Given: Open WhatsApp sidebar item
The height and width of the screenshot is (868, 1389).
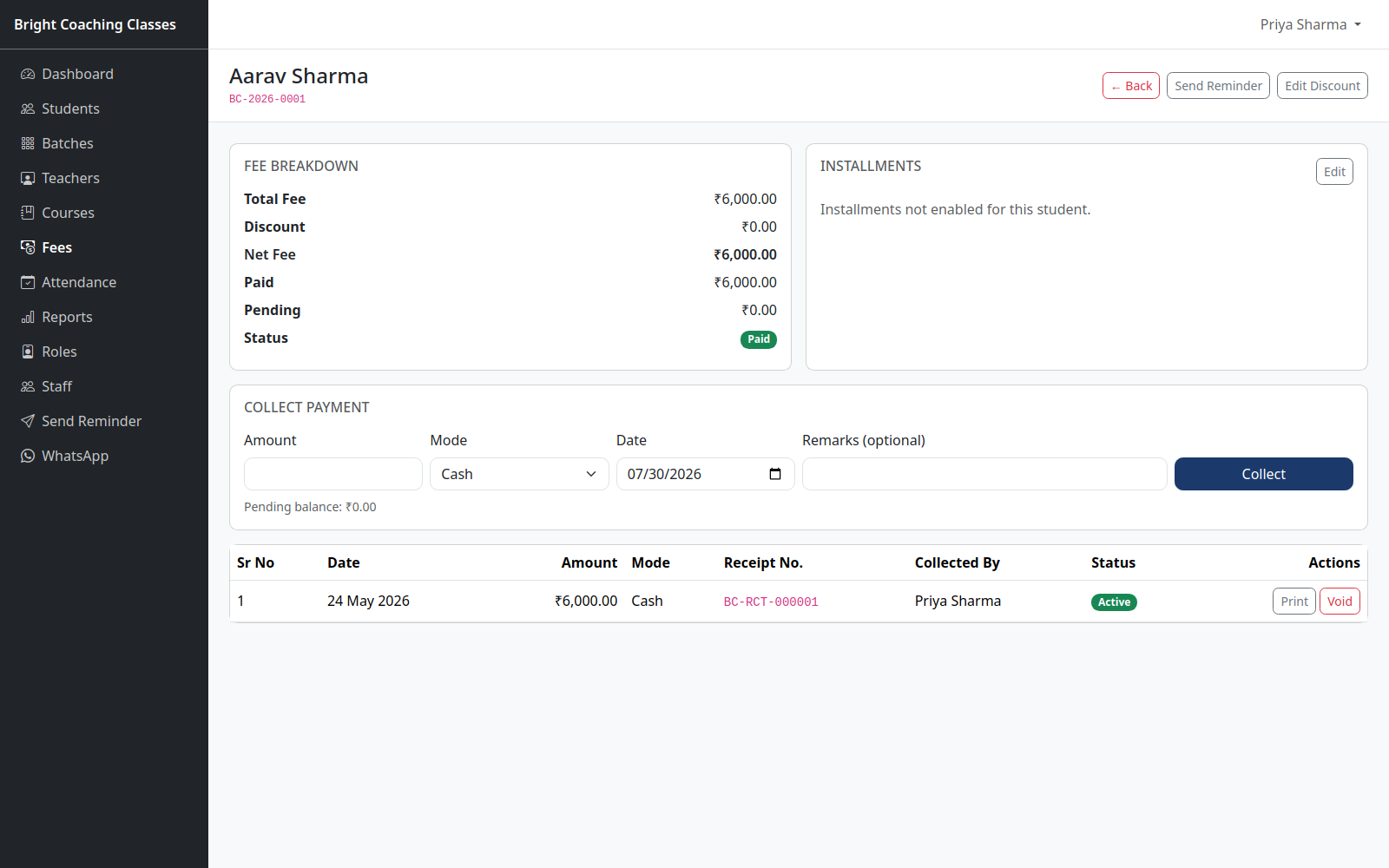Looking at the screenshot, I should point(104,456).
